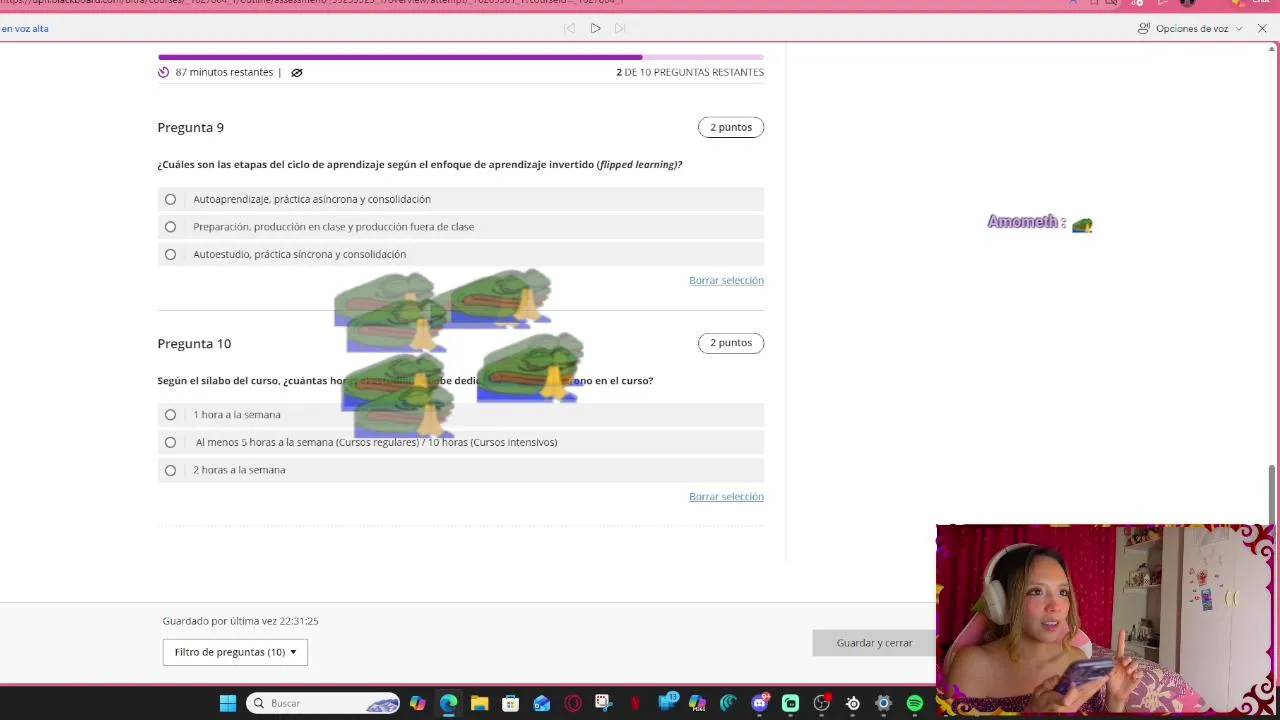Select 'Autoestudio, práctica síncrona y consolidación'
1280x720 pixels.
[x=460, y=254]
